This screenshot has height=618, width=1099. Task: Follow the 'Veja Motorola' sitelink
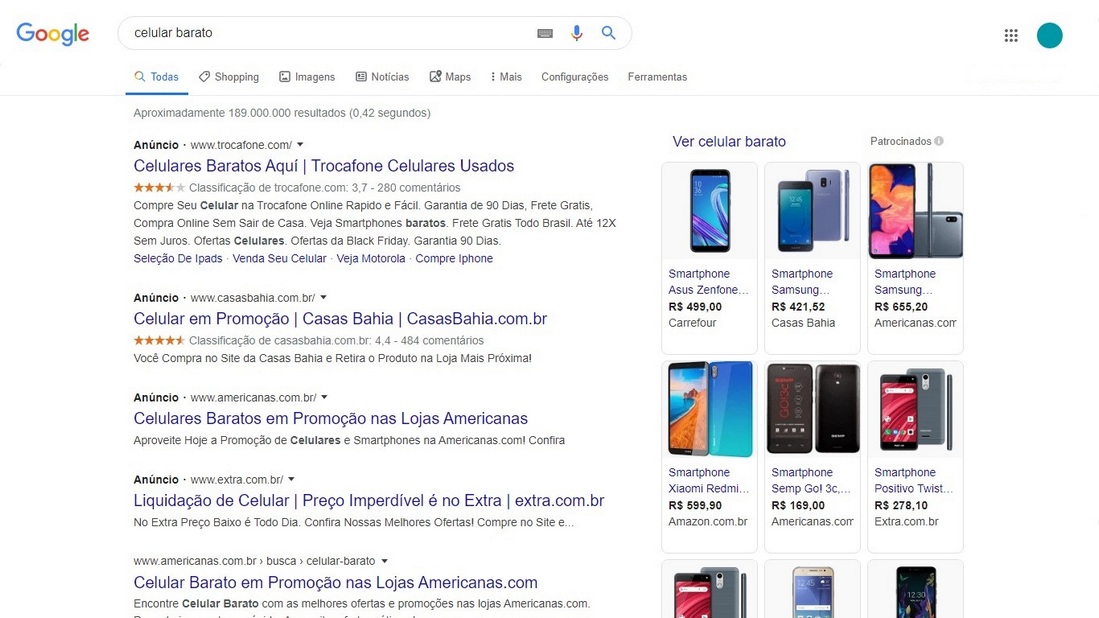[371, 259]
